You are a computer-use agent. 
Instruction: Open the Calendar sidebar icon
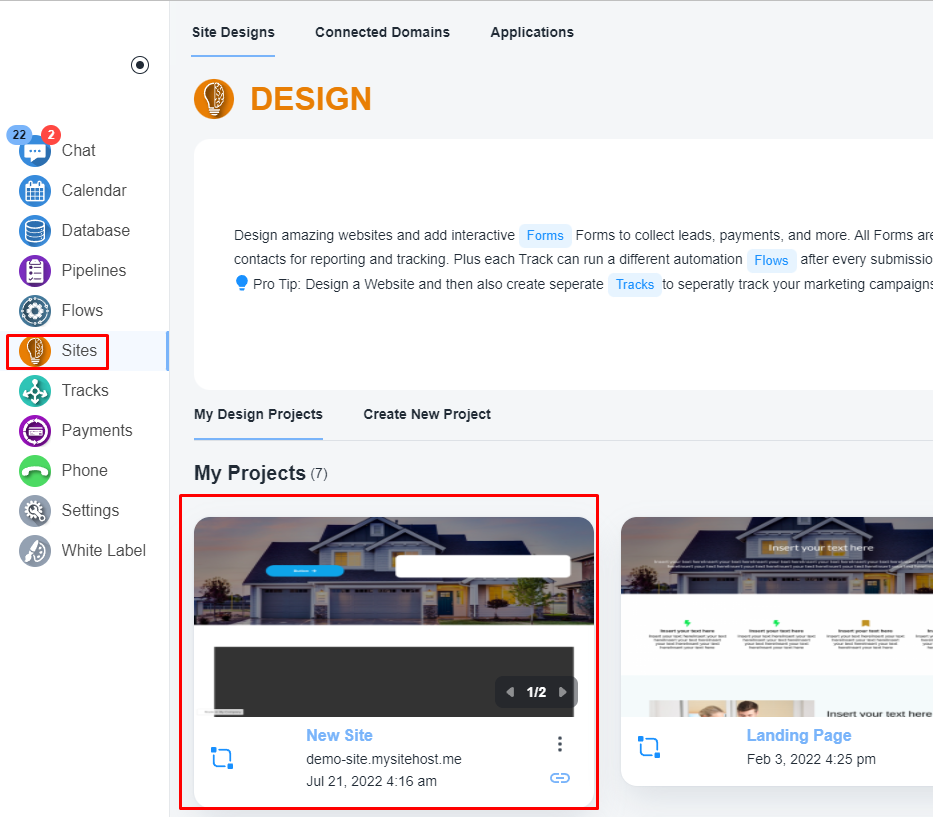click(x=35, y=191)
